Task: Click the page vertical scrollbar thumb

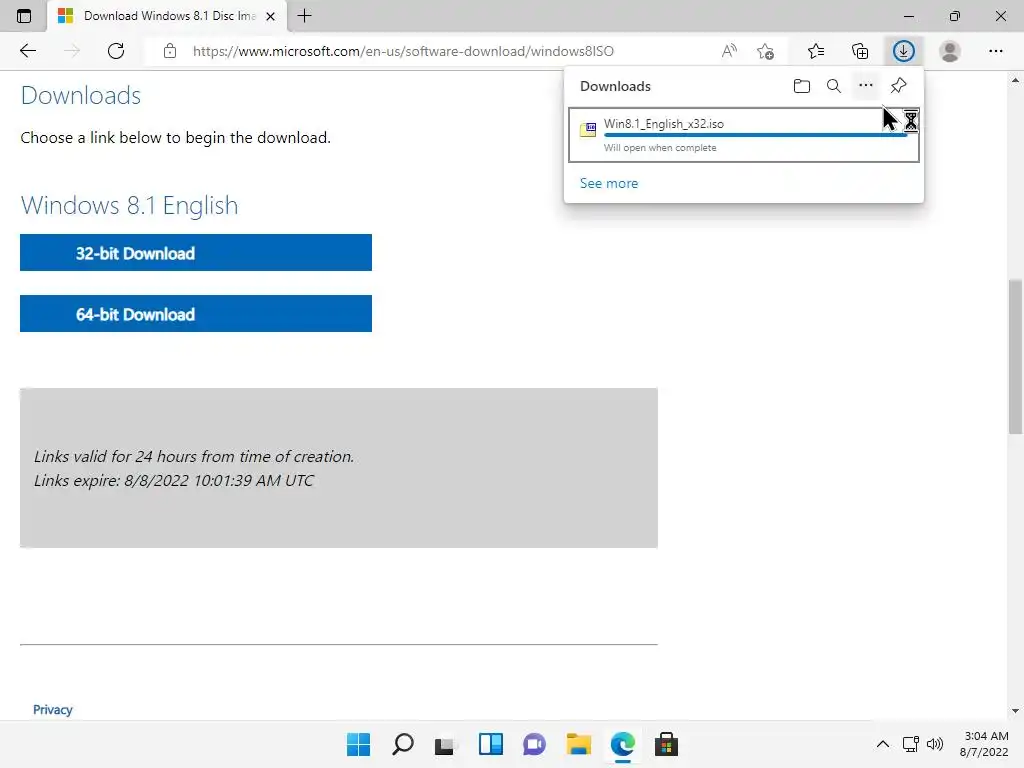Action: point(1015,356)
